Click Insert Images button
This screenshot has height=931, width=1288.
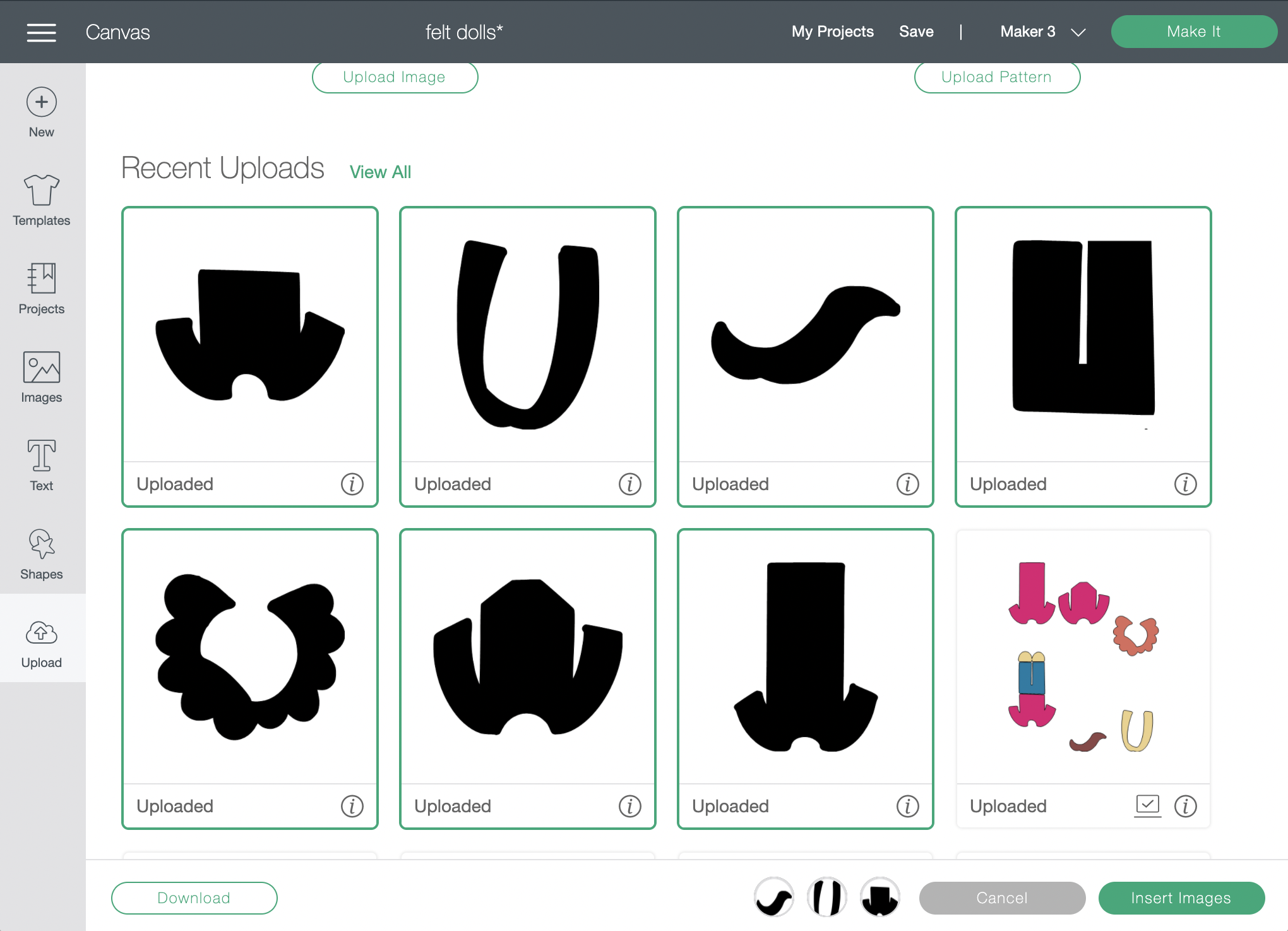[x=1181, y=898]
